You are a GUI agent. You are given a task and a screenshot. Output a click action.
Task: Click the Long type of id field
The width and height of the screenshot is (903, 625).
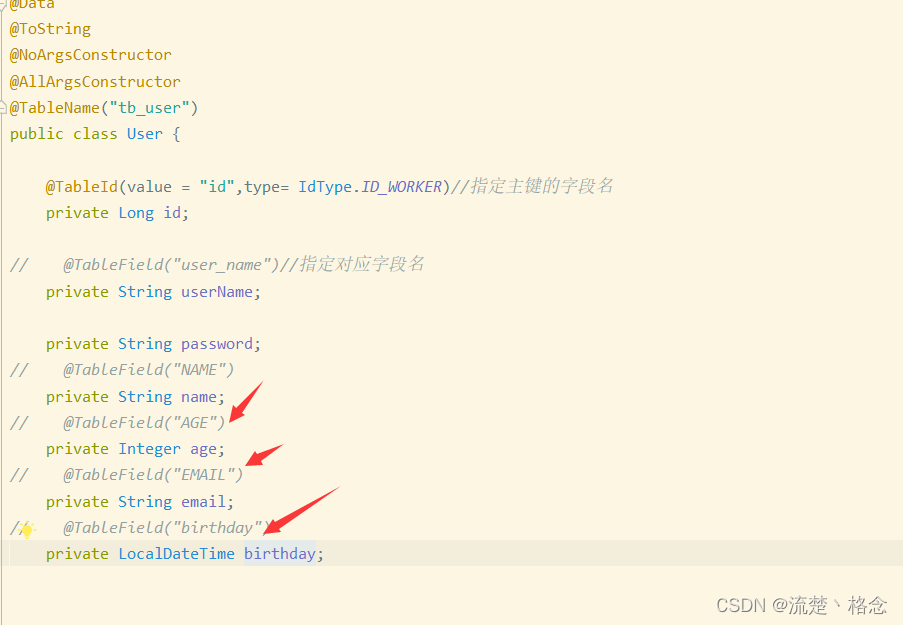(x=136, y=213)
